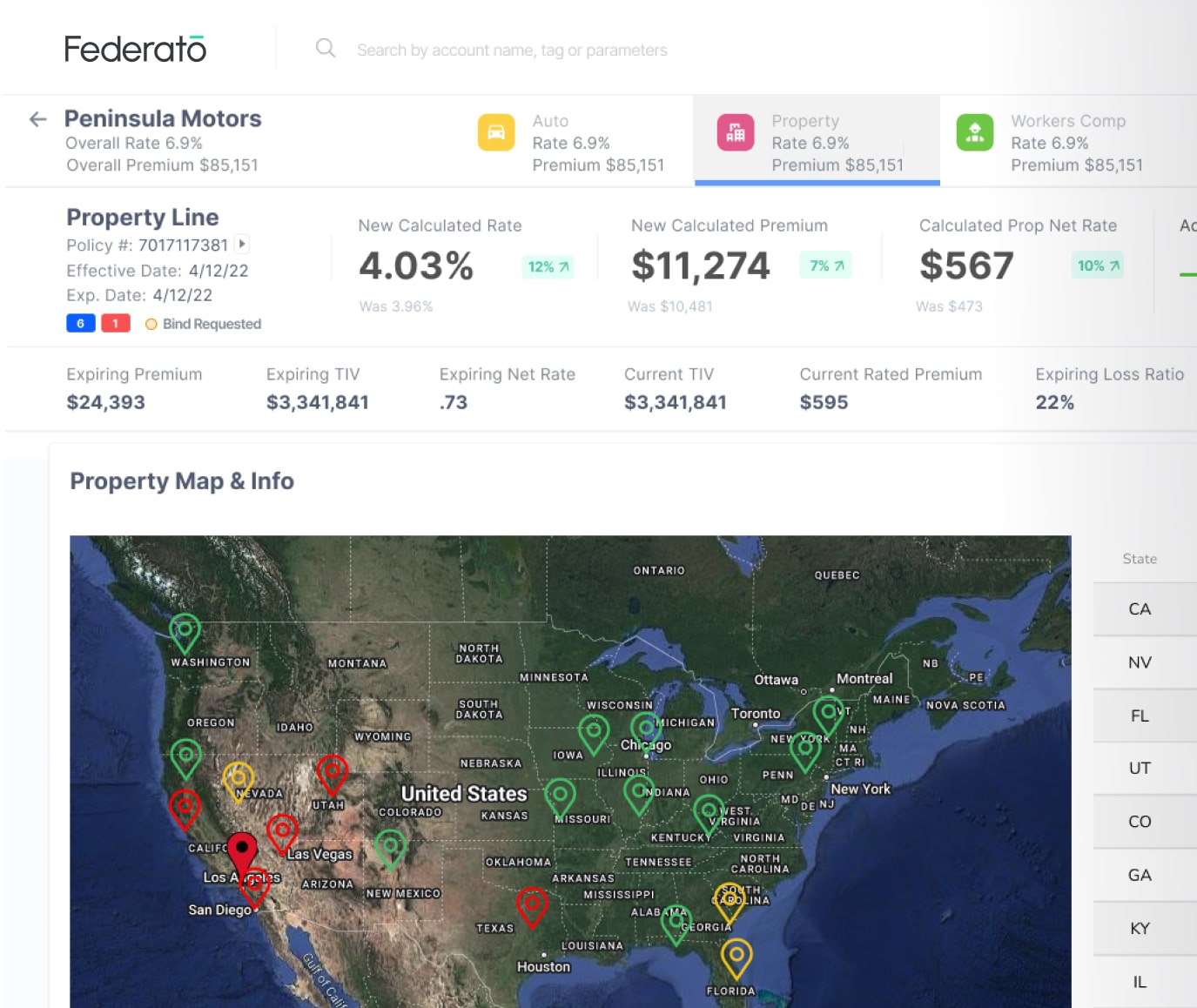
Task: Select the FL state row
Action: [1140, 716]
